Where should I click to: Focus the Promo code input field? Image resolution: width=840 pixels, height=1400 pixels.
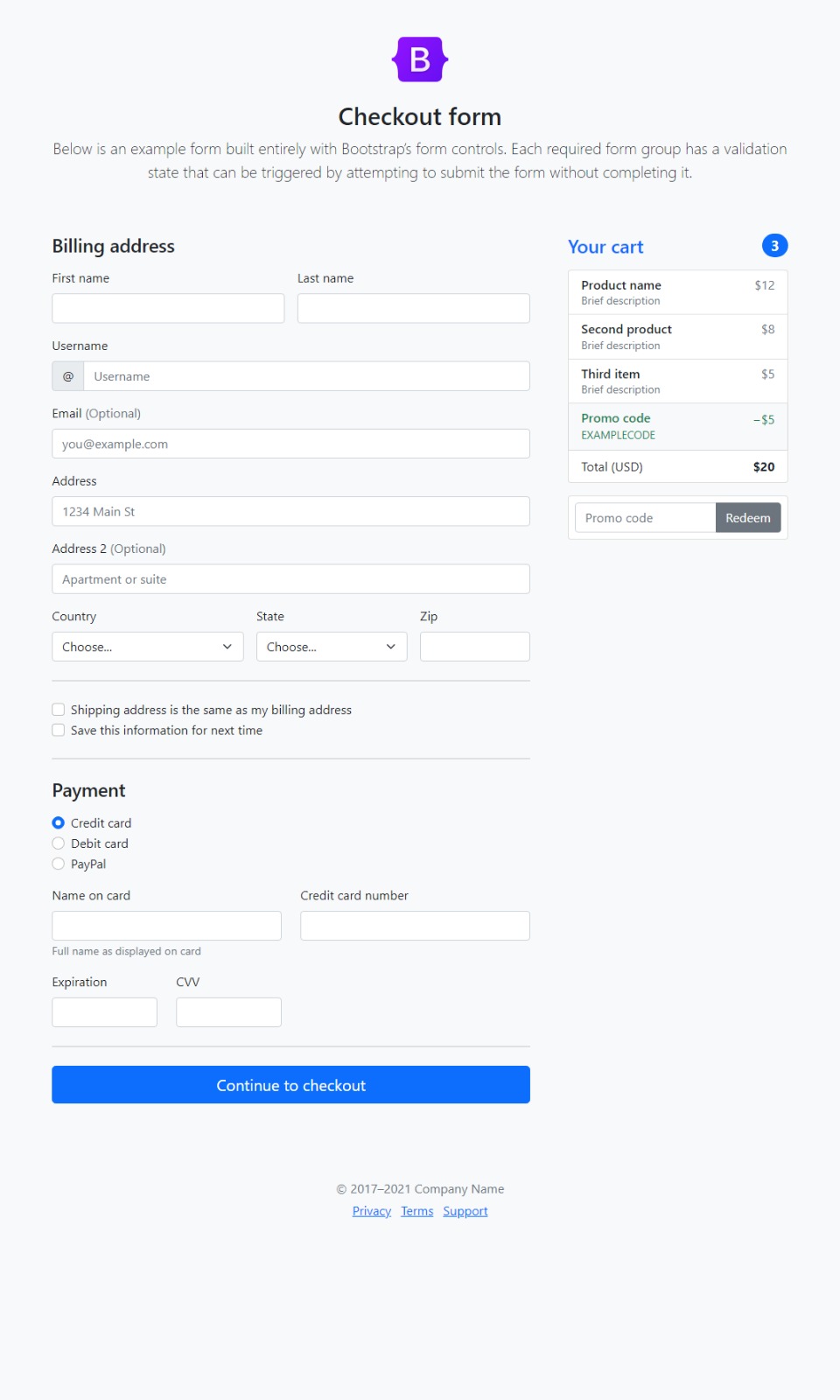tap(646, 518)
